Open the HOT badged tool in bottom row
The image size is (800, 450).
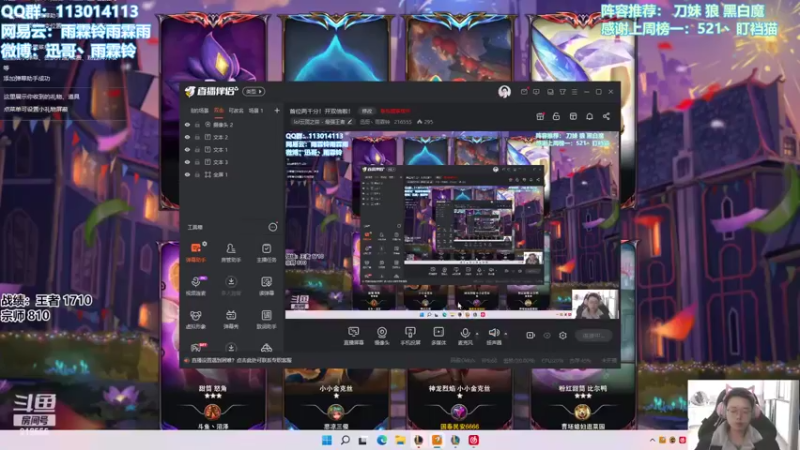(196, 348)
